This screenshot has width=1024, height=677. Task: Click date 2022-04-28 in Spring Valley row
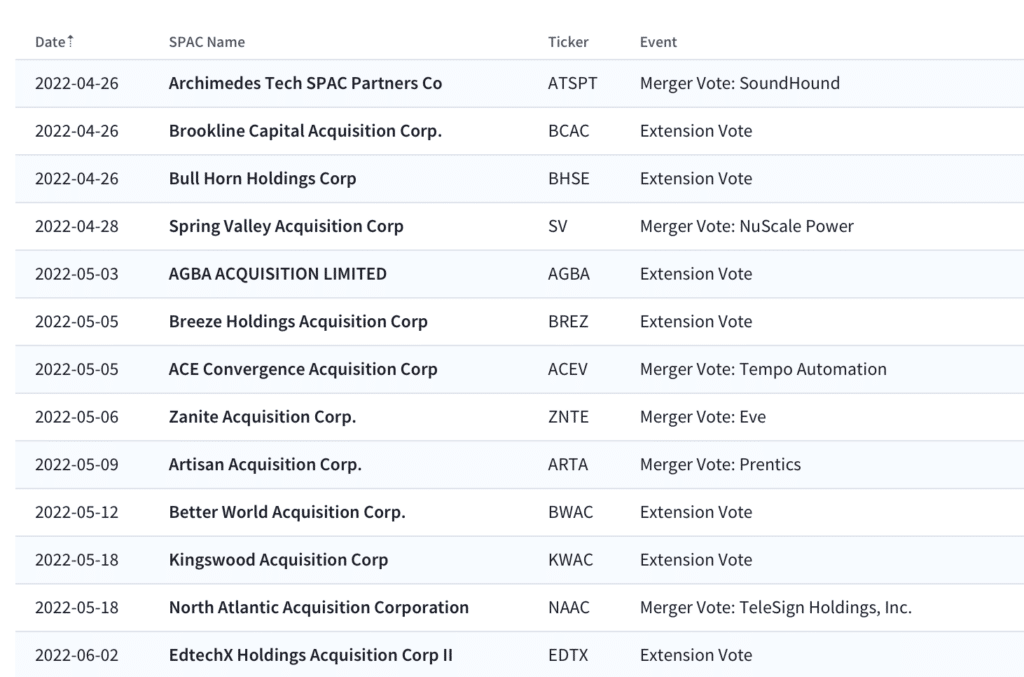point(77,227)
